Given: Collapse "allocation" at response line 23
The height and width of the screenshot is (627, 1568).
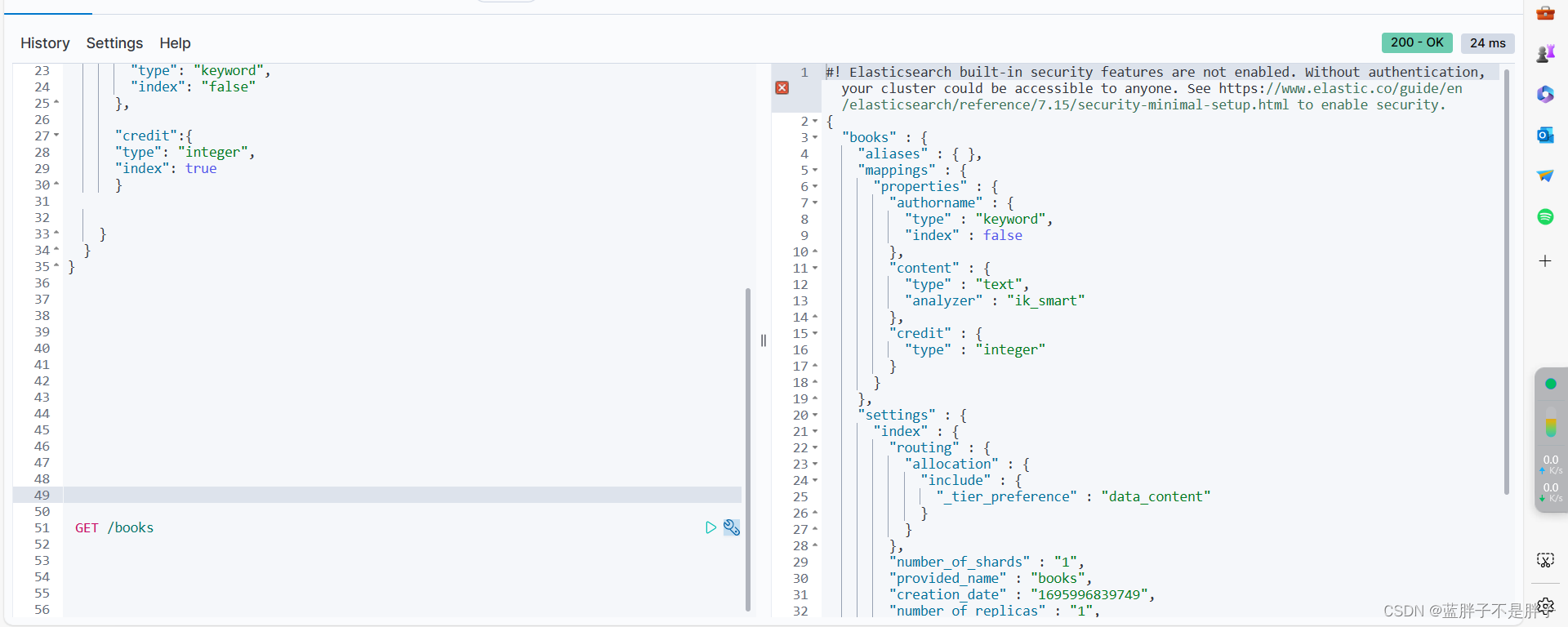Looking at the screenshot, I should [x=815, y=464].
